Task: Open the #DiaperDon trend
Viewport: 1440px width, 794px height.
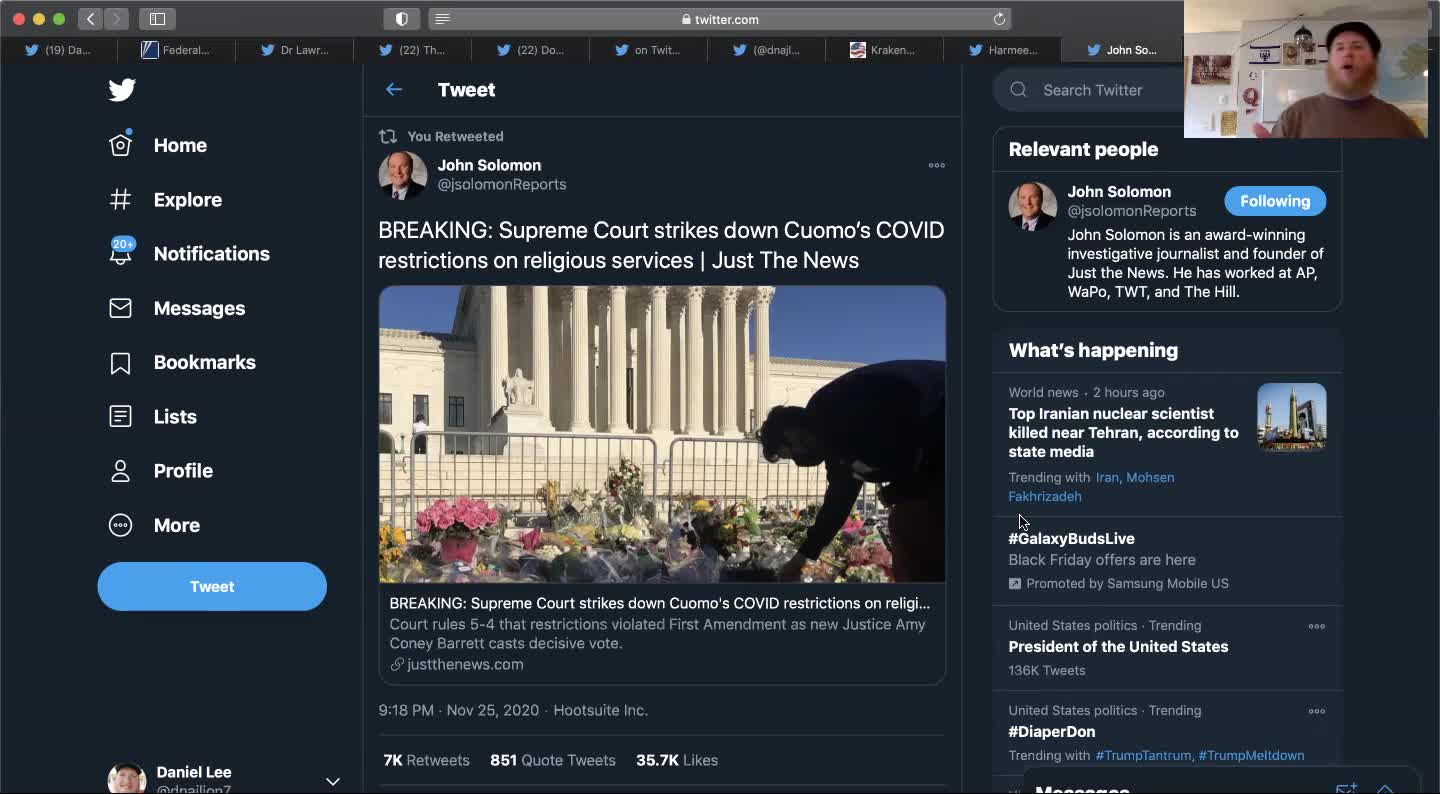Action: 1052,732
